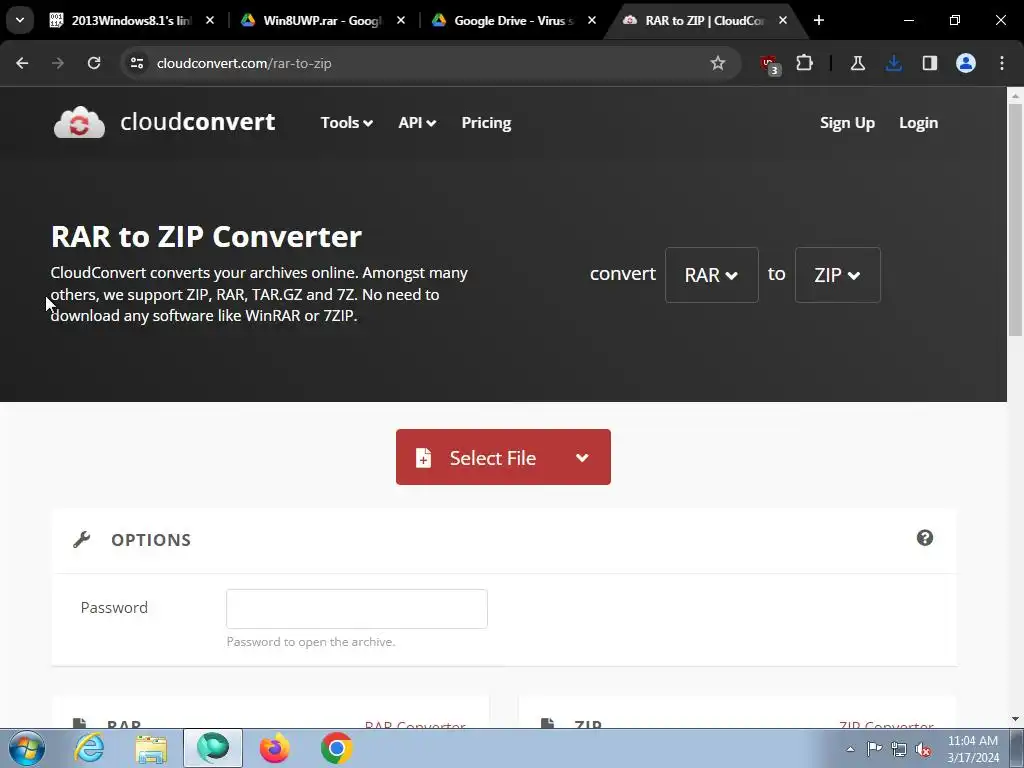This screenshot has width=1024, height=768.
Task: Open the Action Center flag tray icon
Action: [x=874, y=749]
